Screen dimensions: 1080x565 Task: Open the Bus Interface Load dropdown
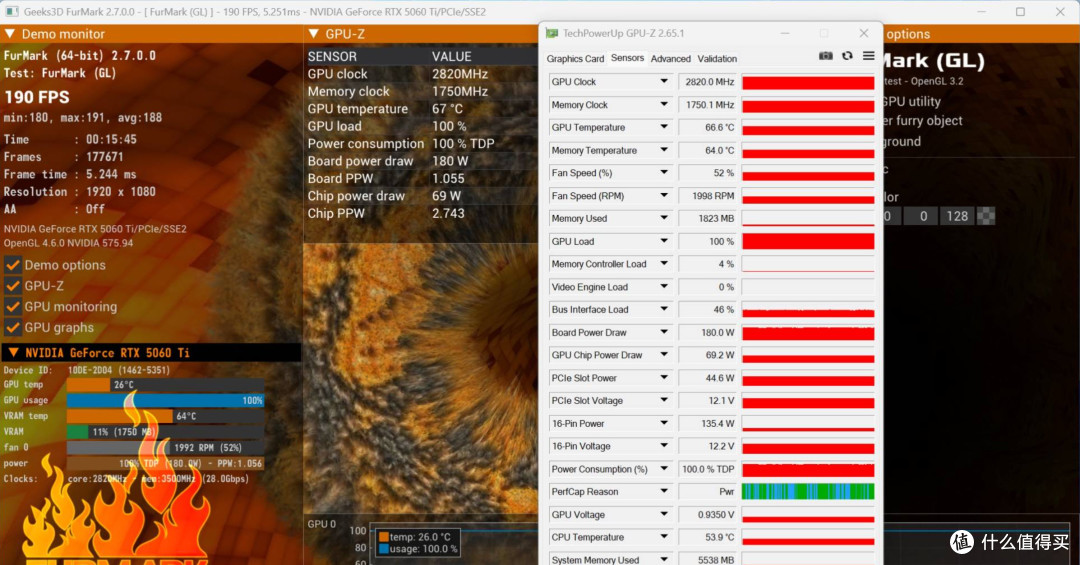664,309
